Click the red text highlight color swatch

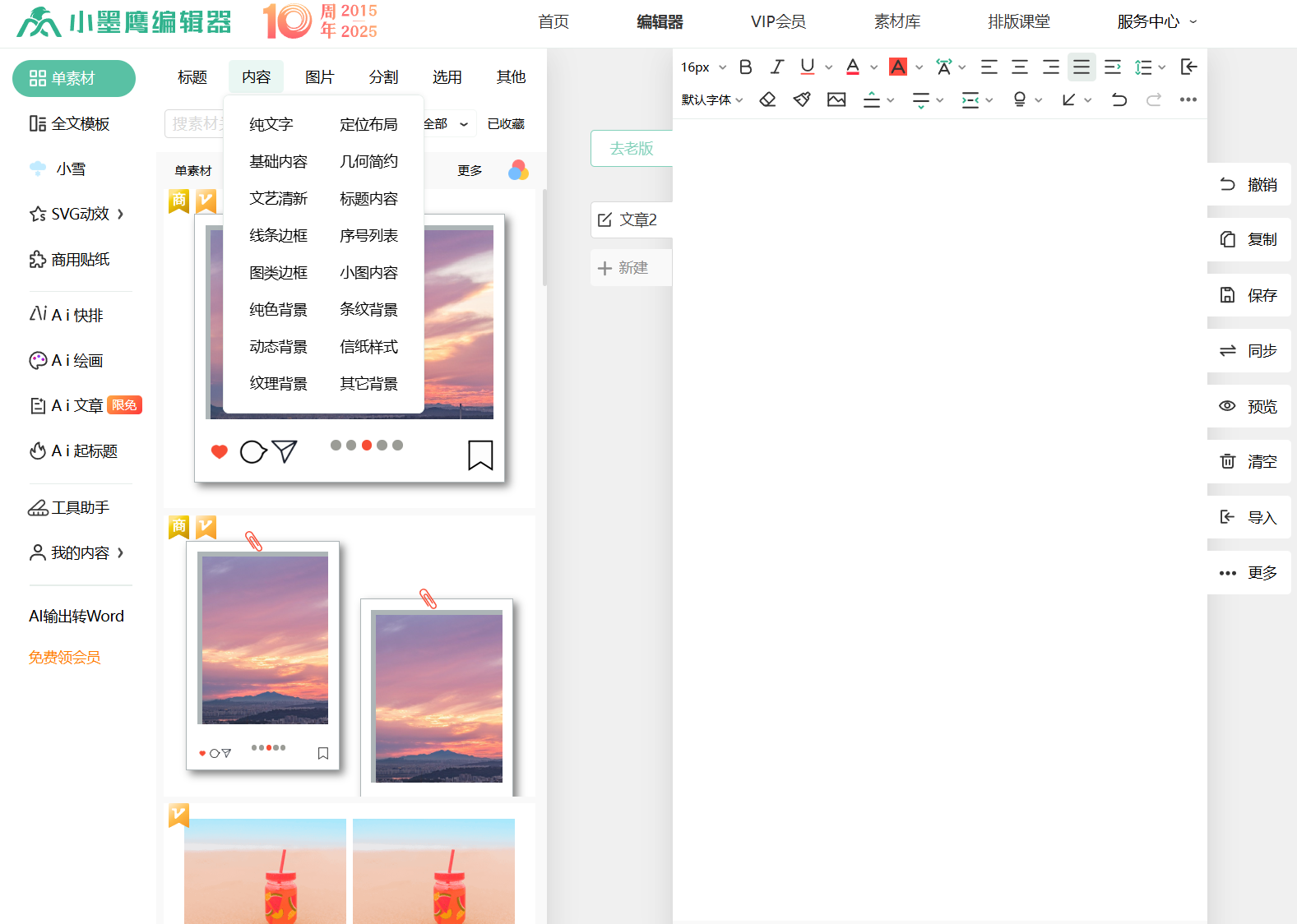[898, 67]
